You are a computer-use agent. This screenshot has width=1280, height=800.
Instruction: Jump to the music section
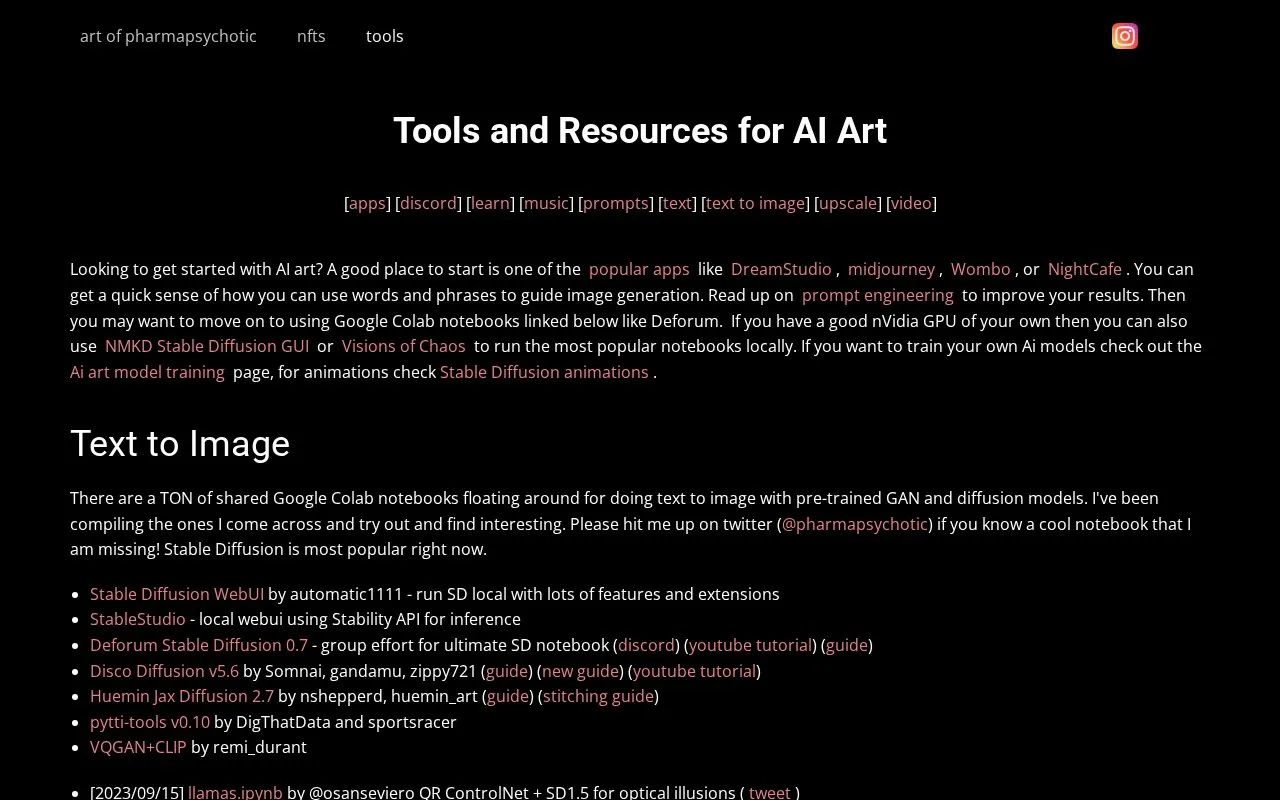point(546,203)
